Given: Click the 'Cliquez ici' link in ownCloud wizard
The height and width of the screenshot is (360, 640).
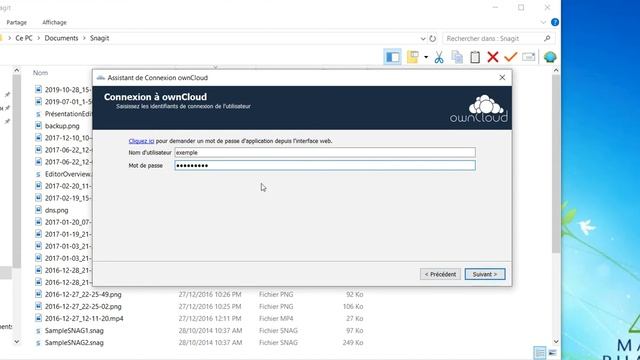Looking at the screenshot, I should pos(141,141).
